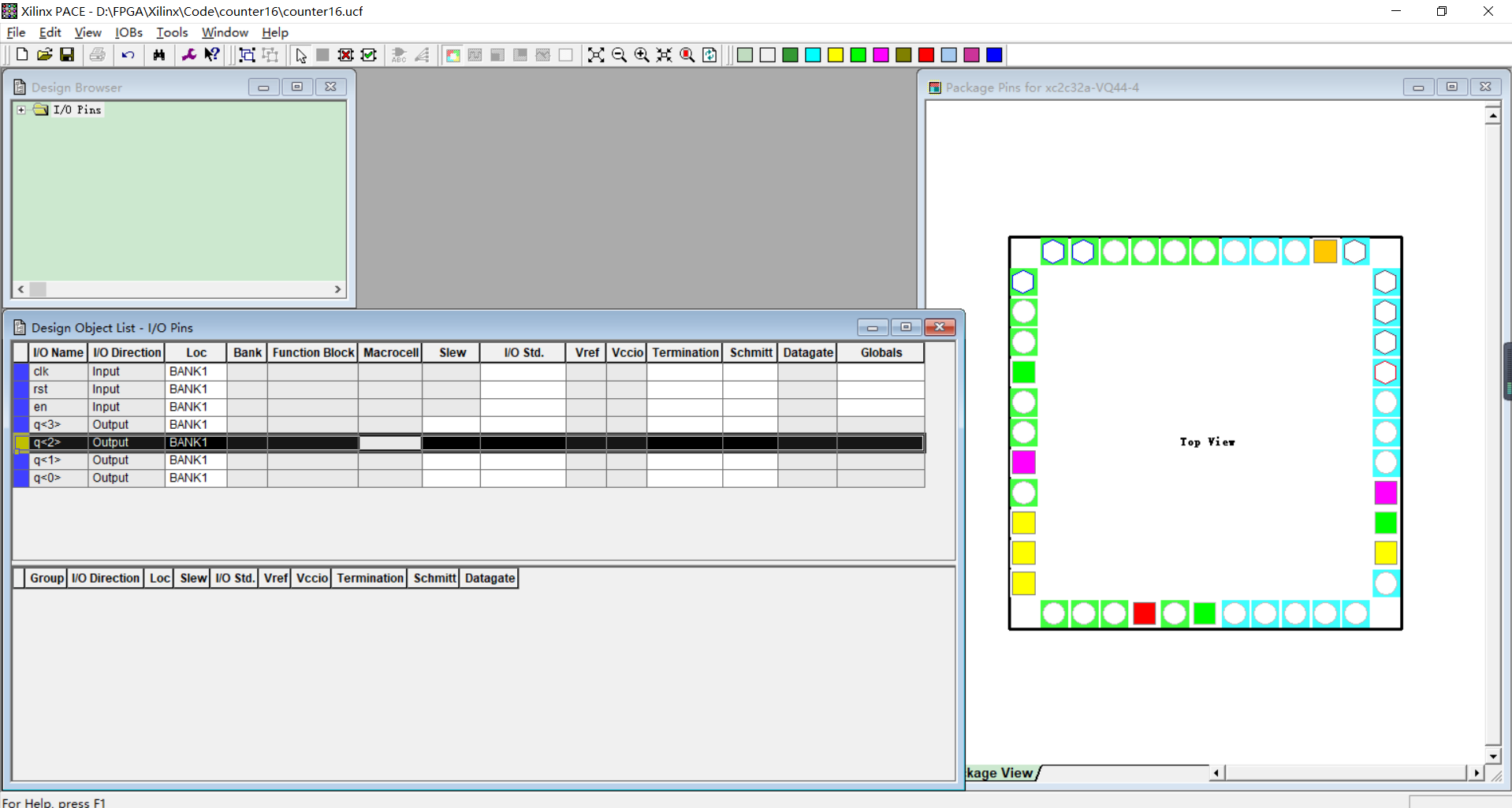
Task: Click the Termination column header in pin list
Action: (x=685, y=352)
